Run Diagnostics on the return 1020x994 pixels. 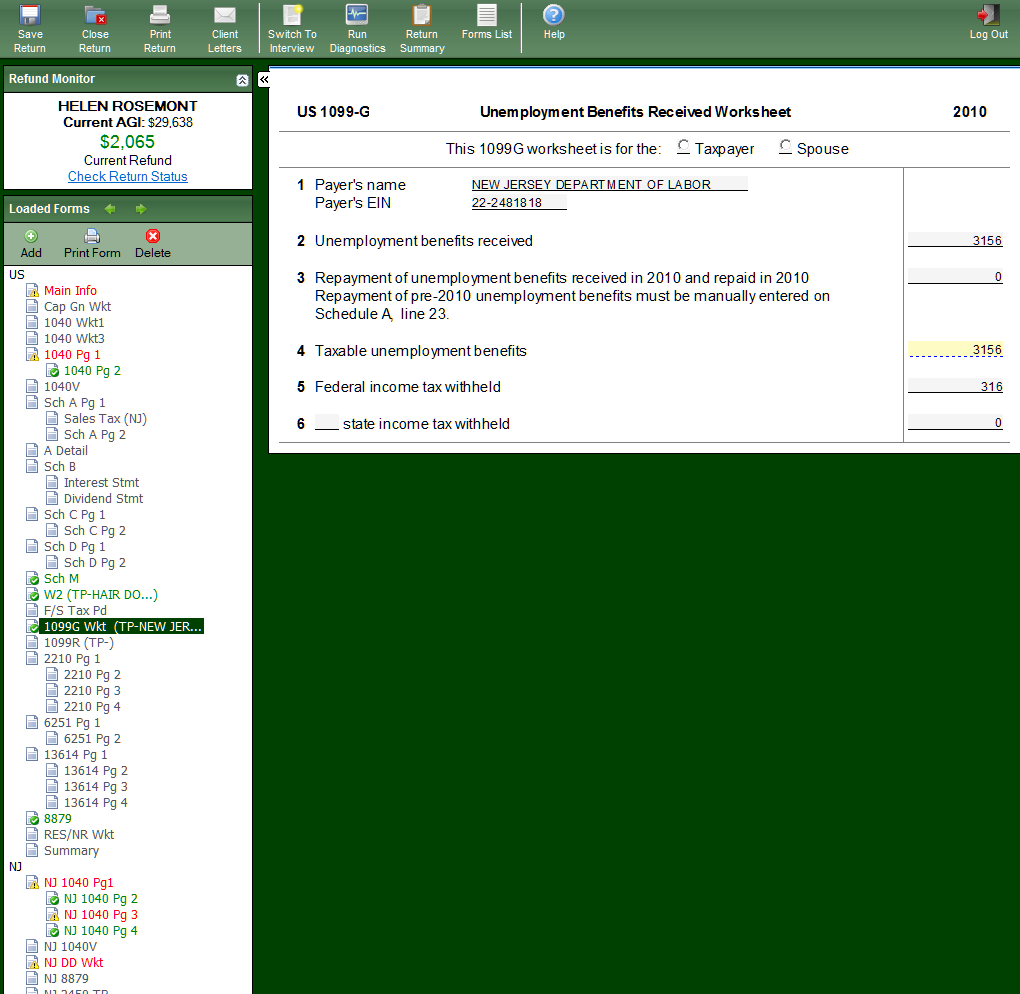(x=357, y=16)
